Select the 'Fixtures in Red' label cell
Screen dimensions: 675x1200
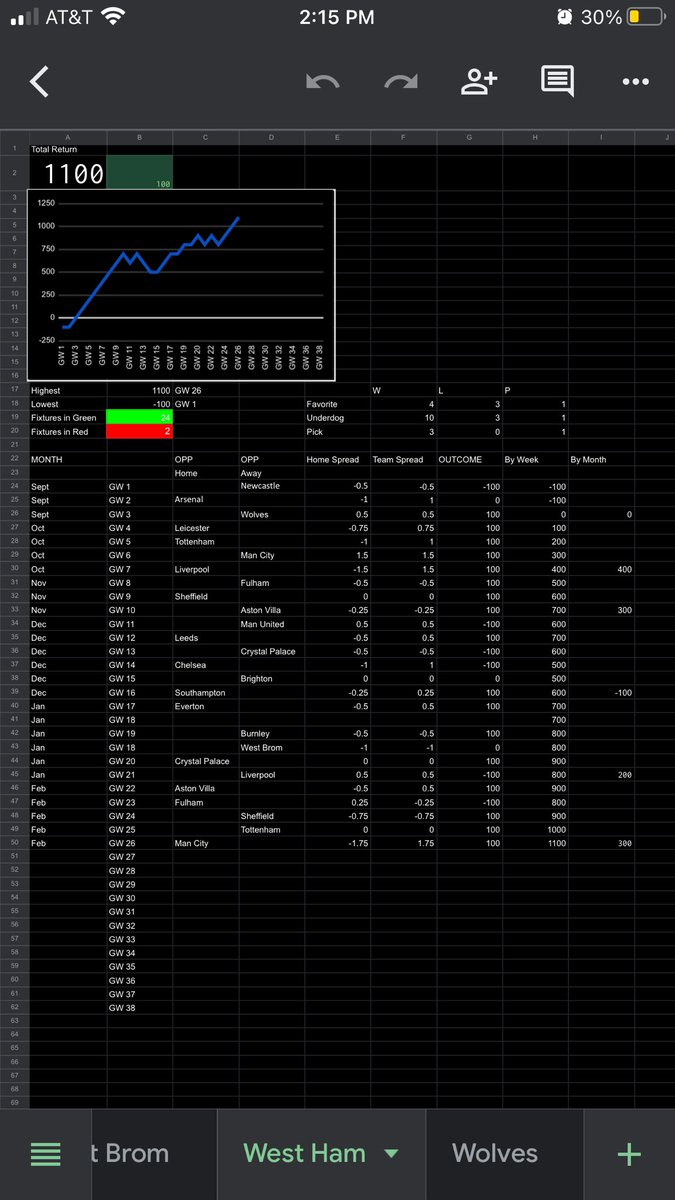pos(68,431)
